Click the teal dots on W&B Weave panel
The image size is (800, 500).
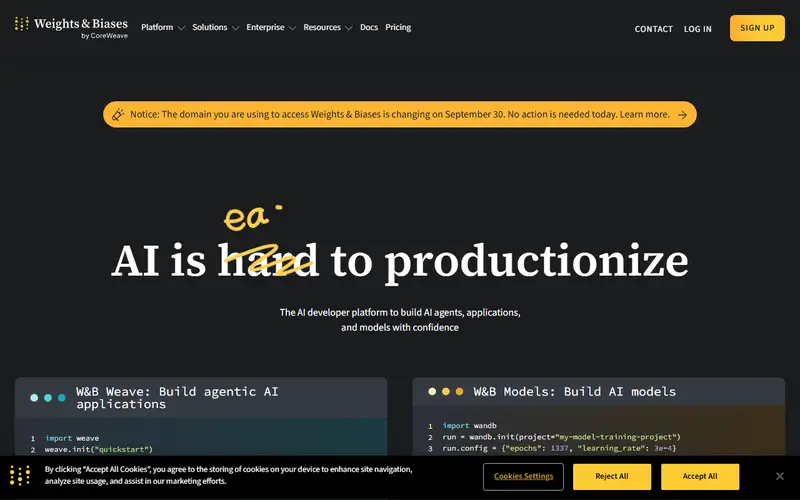click(x=48, y=397)
